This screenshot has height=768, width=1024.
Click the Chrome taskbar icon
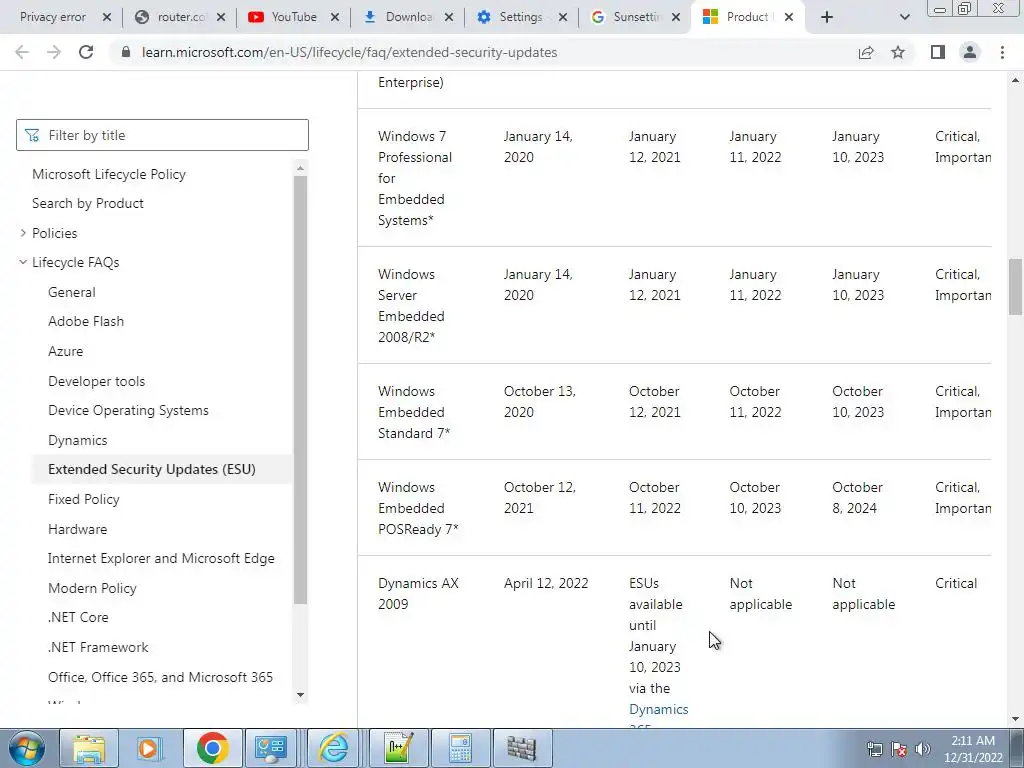(x=212, y=748)
